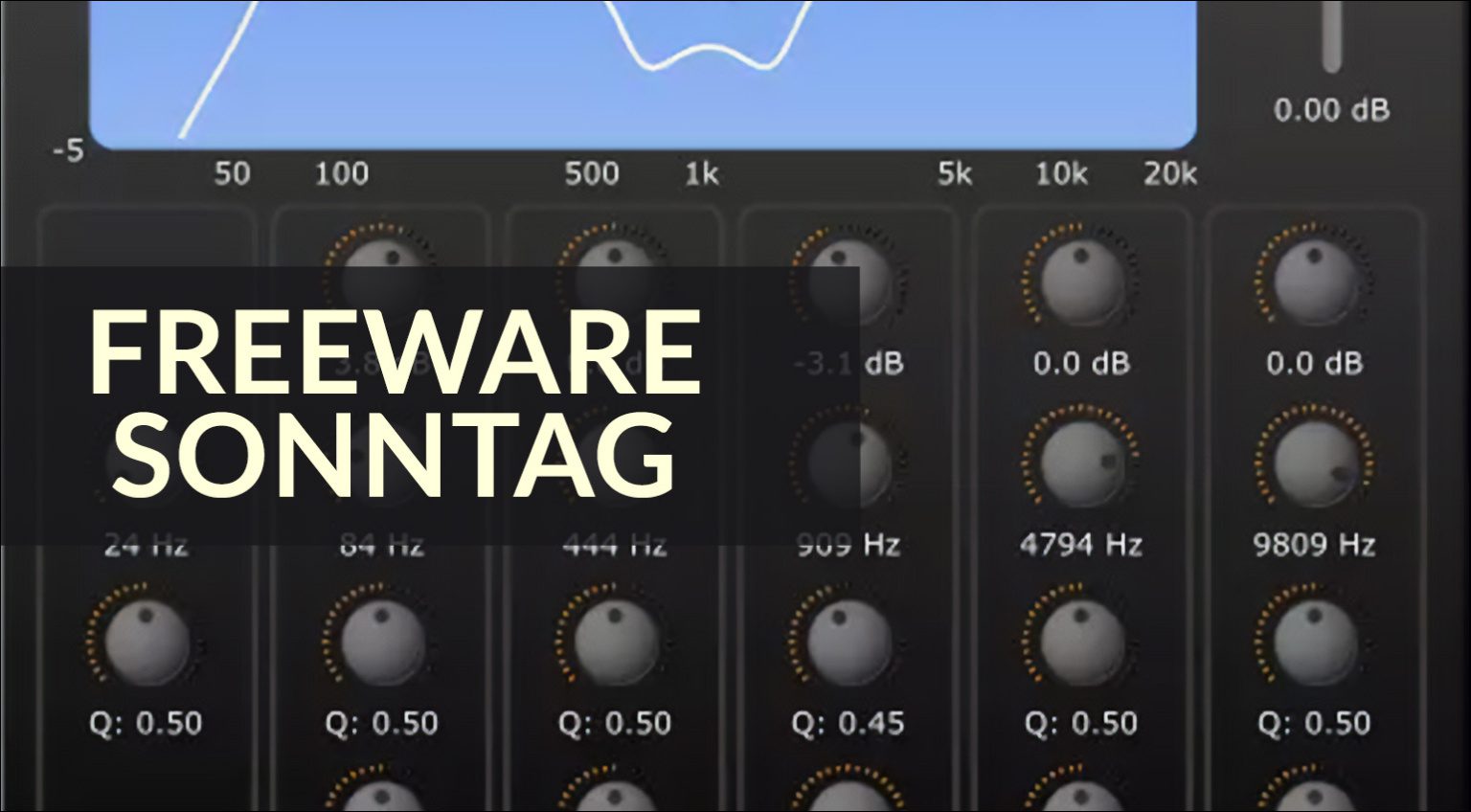Click the Q: 0.45 knob
This screenshot has width=1471, height=812.
[x=848, y=643]
